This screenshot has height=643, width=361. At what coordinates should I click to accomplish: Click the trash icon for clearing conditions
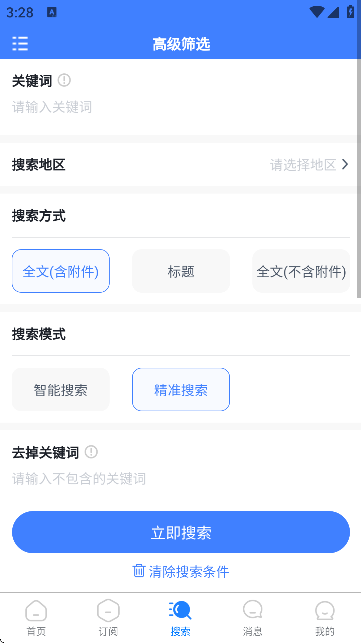pyautogui.click(x=139, y=570)
